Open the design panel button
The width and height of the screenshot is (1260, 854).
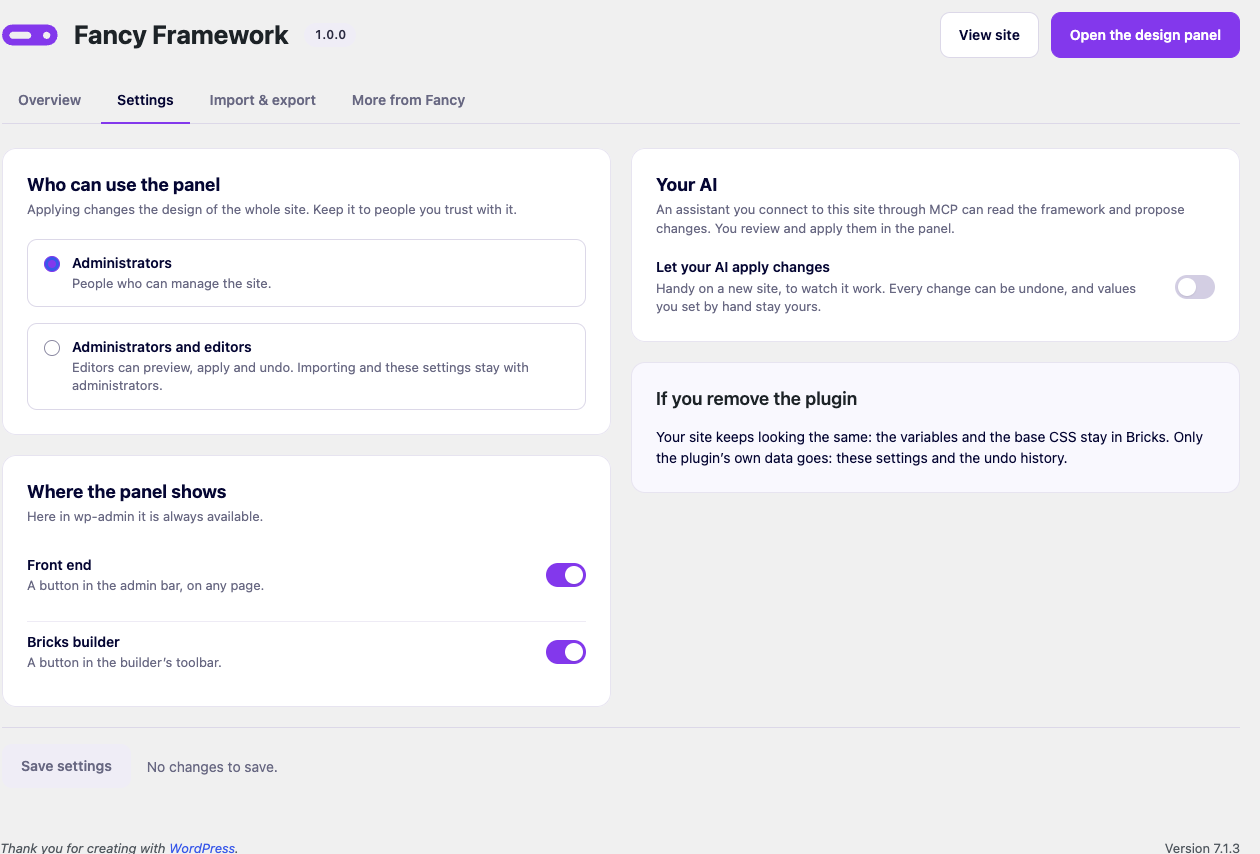point(1145,35)
